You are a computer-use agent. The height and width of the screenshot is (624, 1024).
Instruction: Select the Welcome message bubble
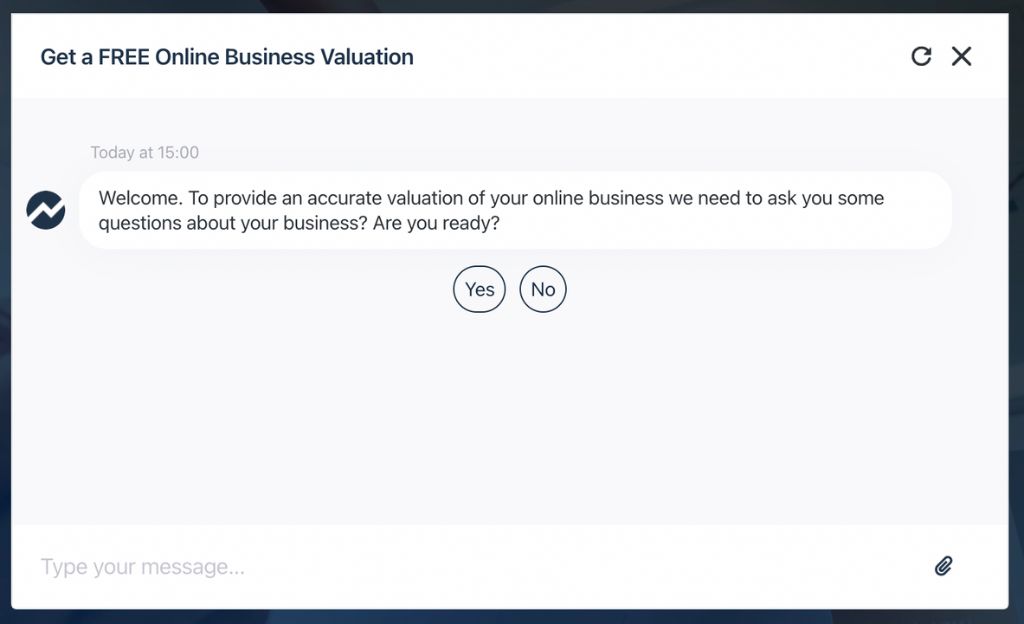515,210
